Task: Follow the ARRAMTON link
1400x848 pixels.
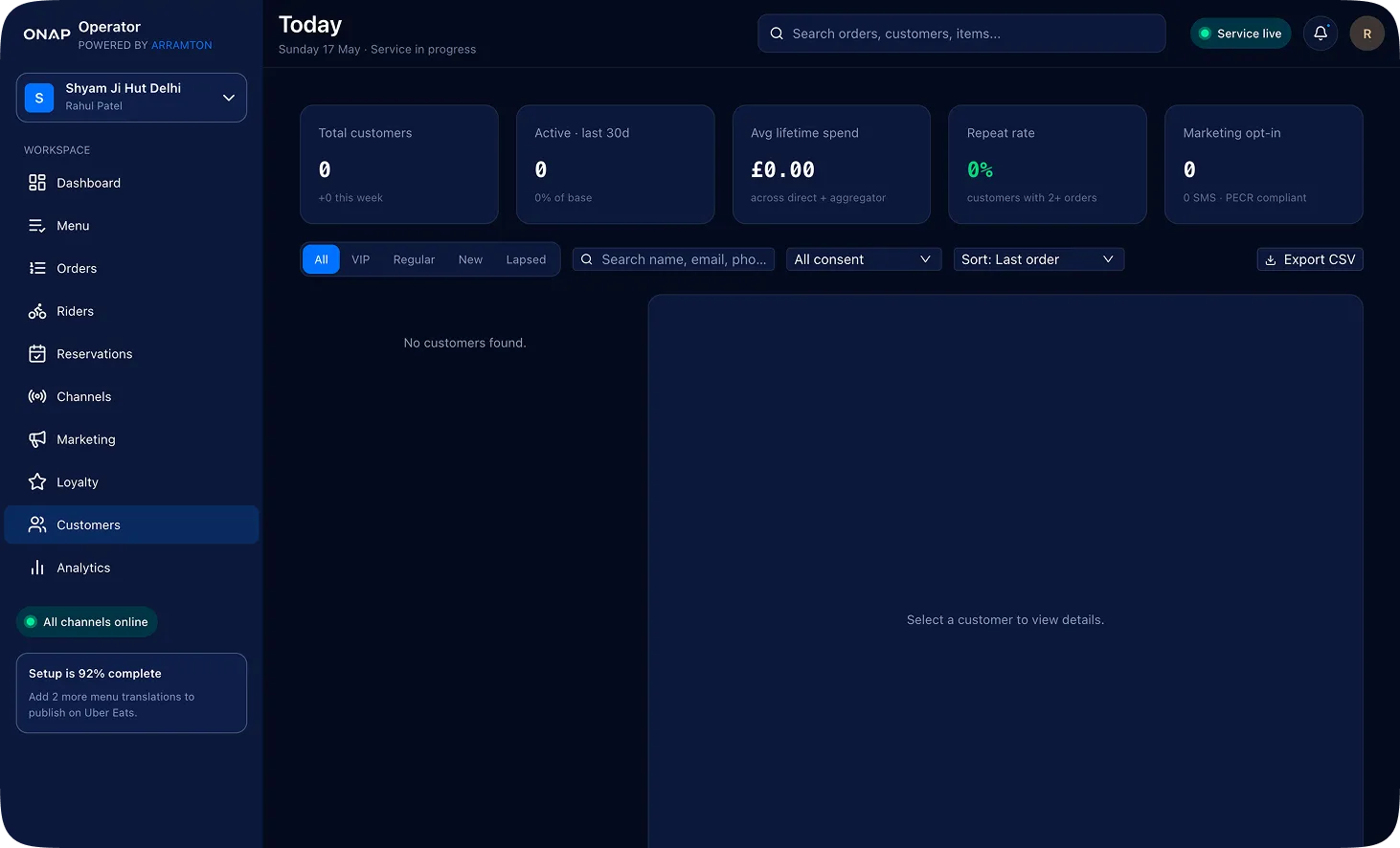Action: coord(182,45)
